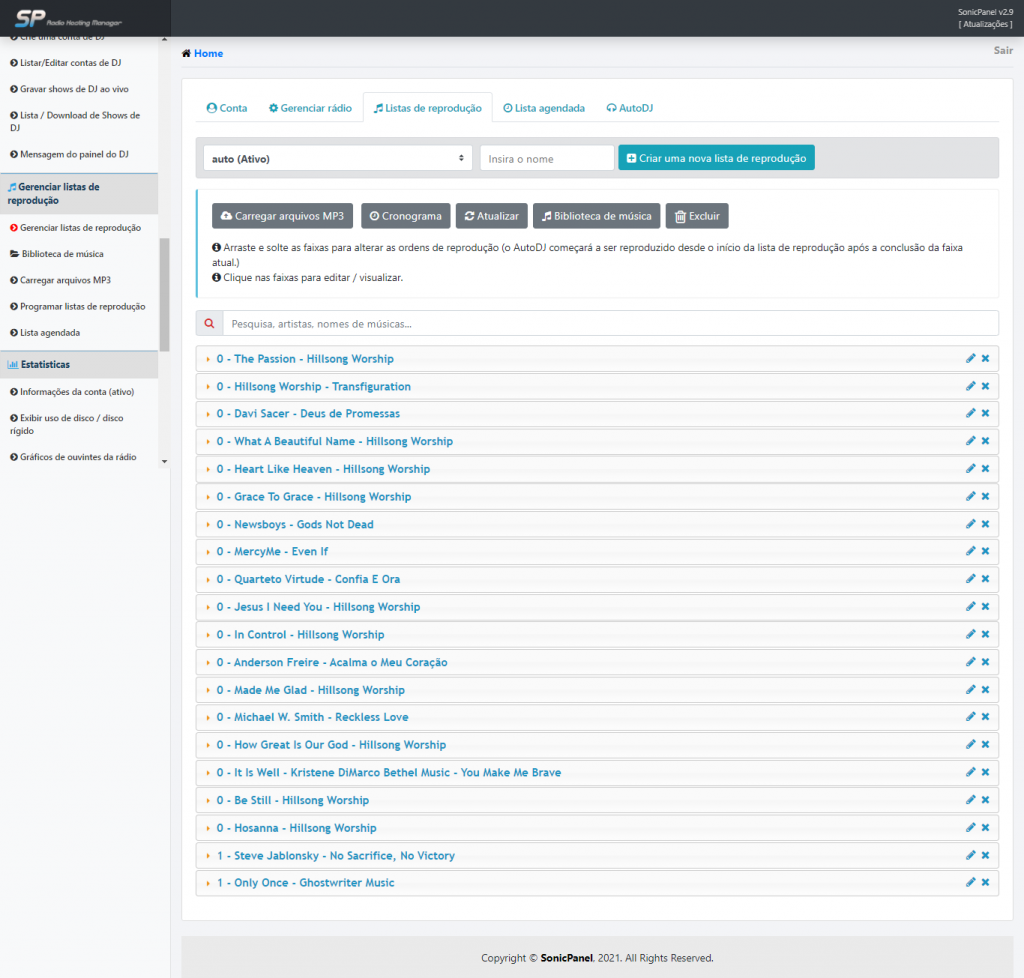Click the Home house icon
This screenshot has height=978, width=1024.
pyautogui.click(x=186, y=54)
